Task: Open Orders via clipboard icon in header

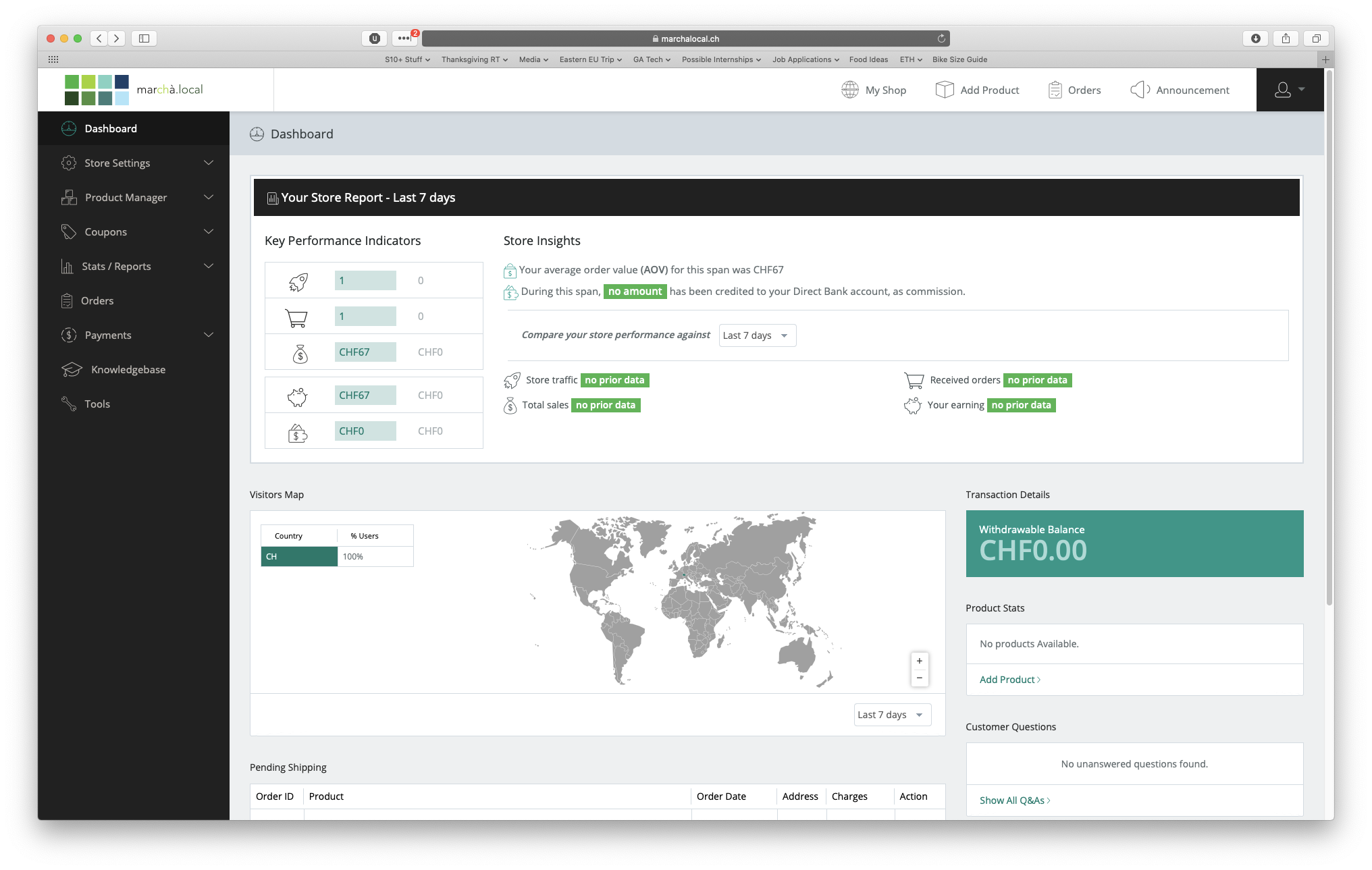Action: 1055,90
